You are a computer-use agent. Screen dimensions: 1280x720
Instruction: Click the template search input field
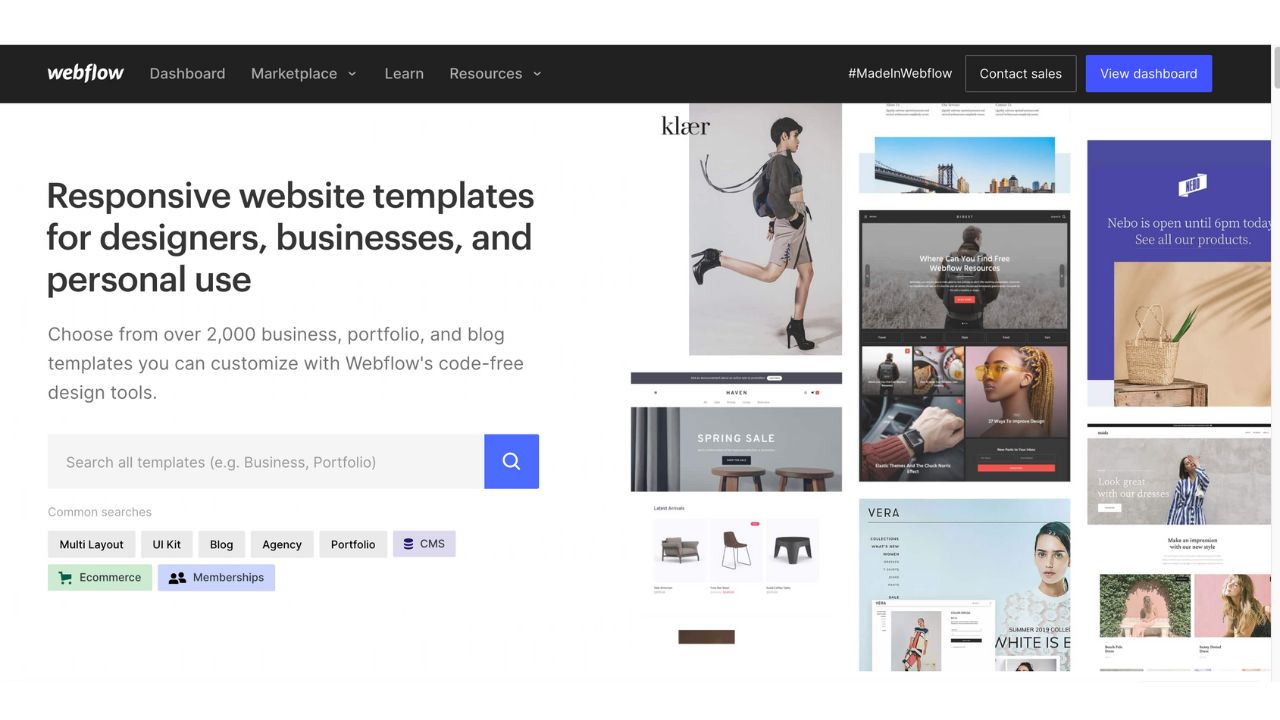point(265,461)
